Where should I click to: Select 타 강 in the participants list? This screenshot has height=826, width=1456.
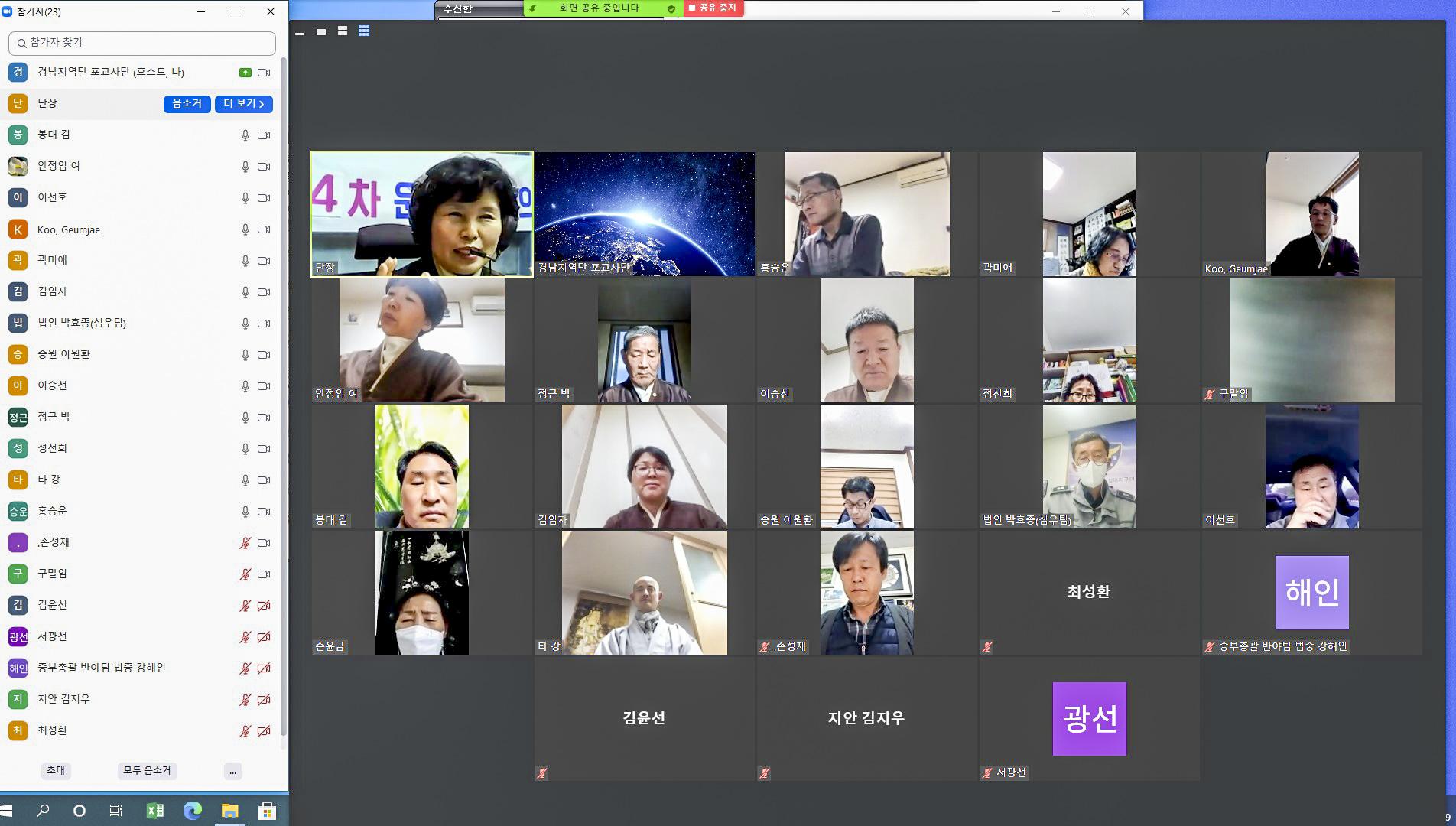(x=49, y=480)
